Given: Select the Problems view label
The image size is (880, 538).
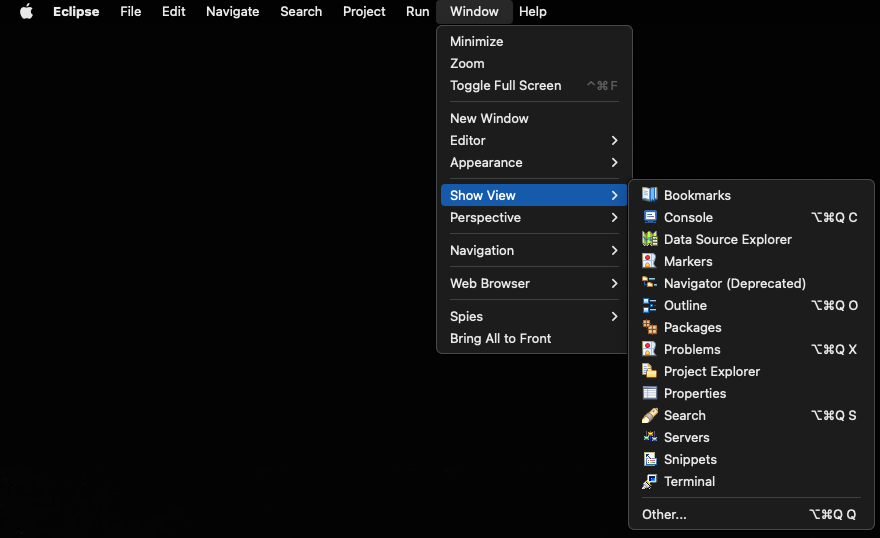Looking at the screenshot, I should pyautogui.click(x=692, y=349).
